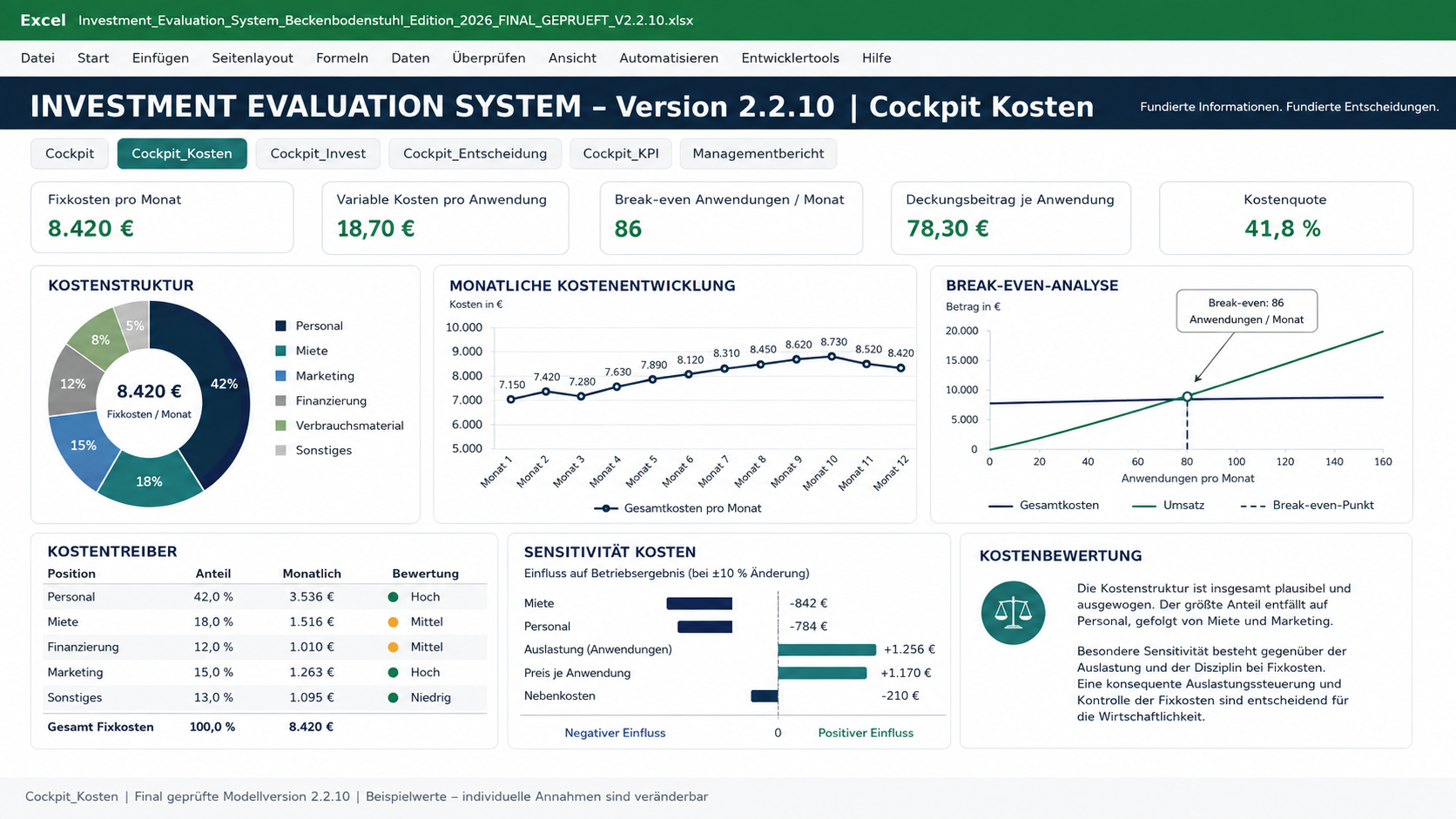The height and width of the screenshot is (819, 1456).
Task: Switch to the Cockpit_Invest tab
Action: point(318,154)
